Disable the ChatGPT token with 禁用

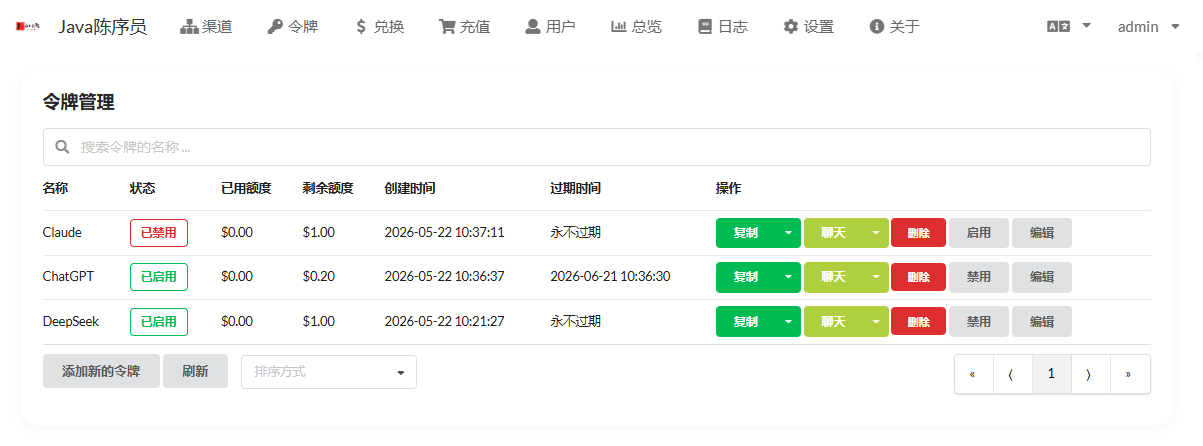point(978,277)
